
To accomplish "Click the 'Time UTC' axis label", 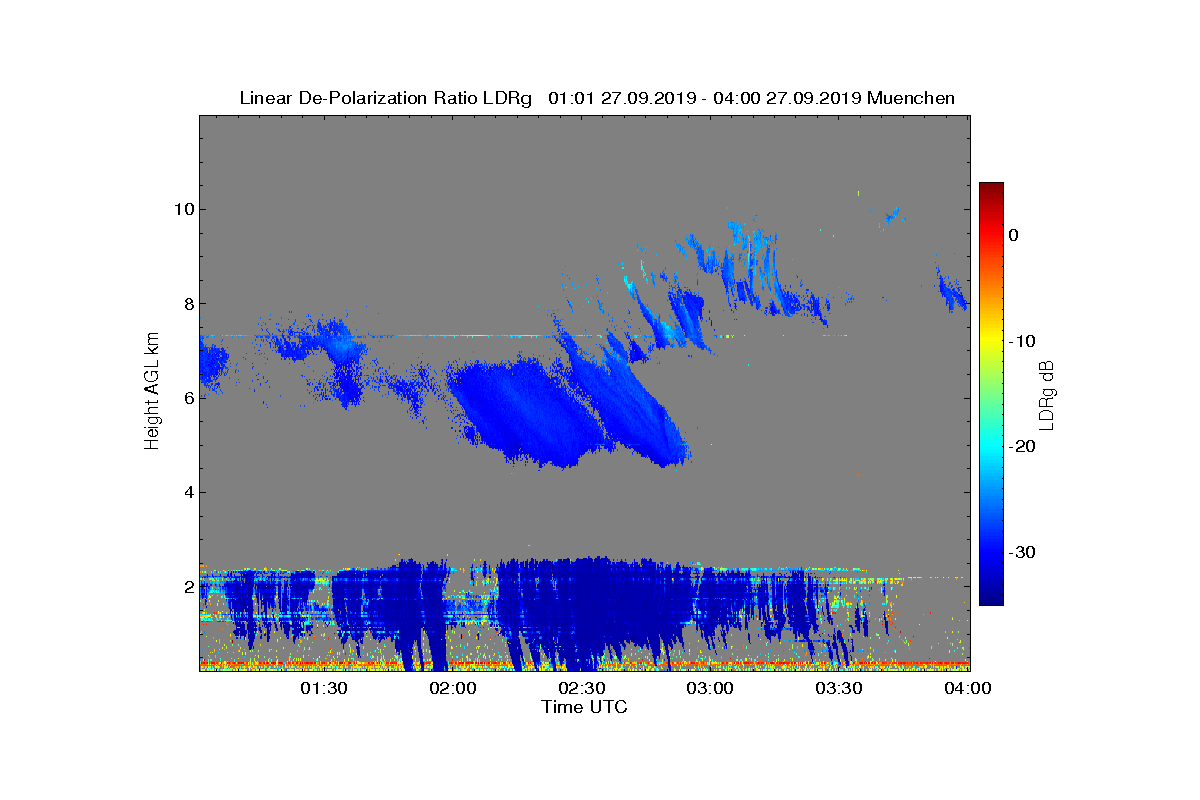I will click(x=585, y=707).
